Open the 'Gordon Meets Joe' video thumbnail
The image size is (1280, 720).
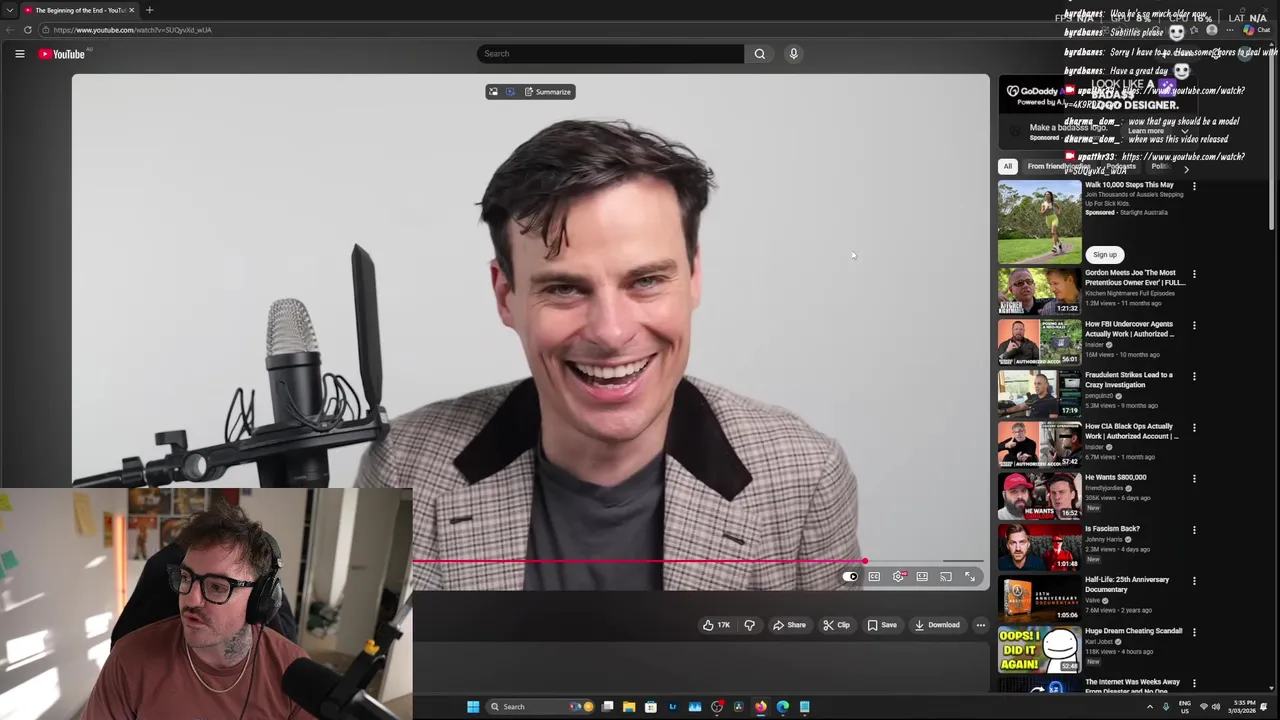point(1039,291)
